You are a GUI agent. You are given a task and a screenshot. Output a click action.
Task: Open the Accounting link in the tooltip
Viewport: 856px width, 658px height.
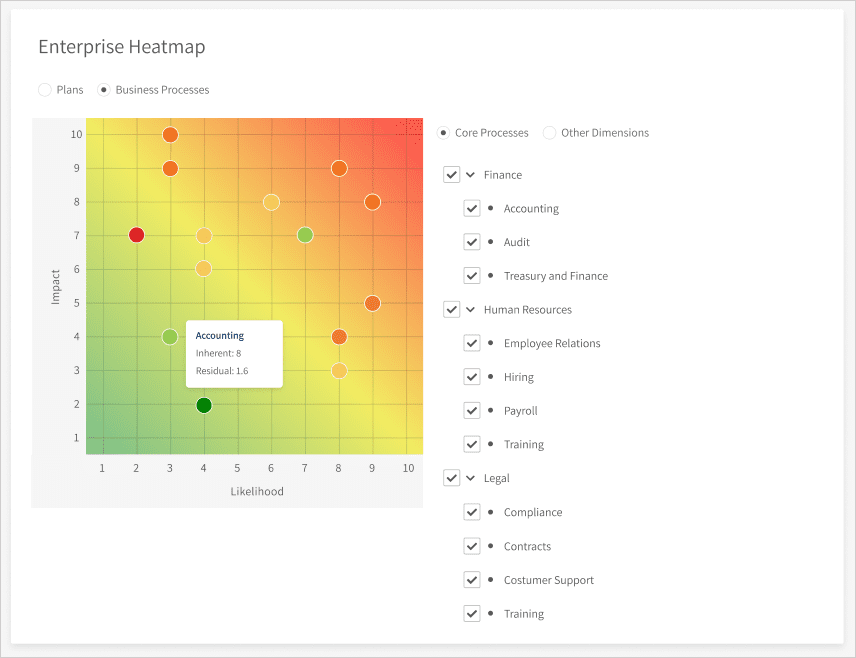coord(220,335)
